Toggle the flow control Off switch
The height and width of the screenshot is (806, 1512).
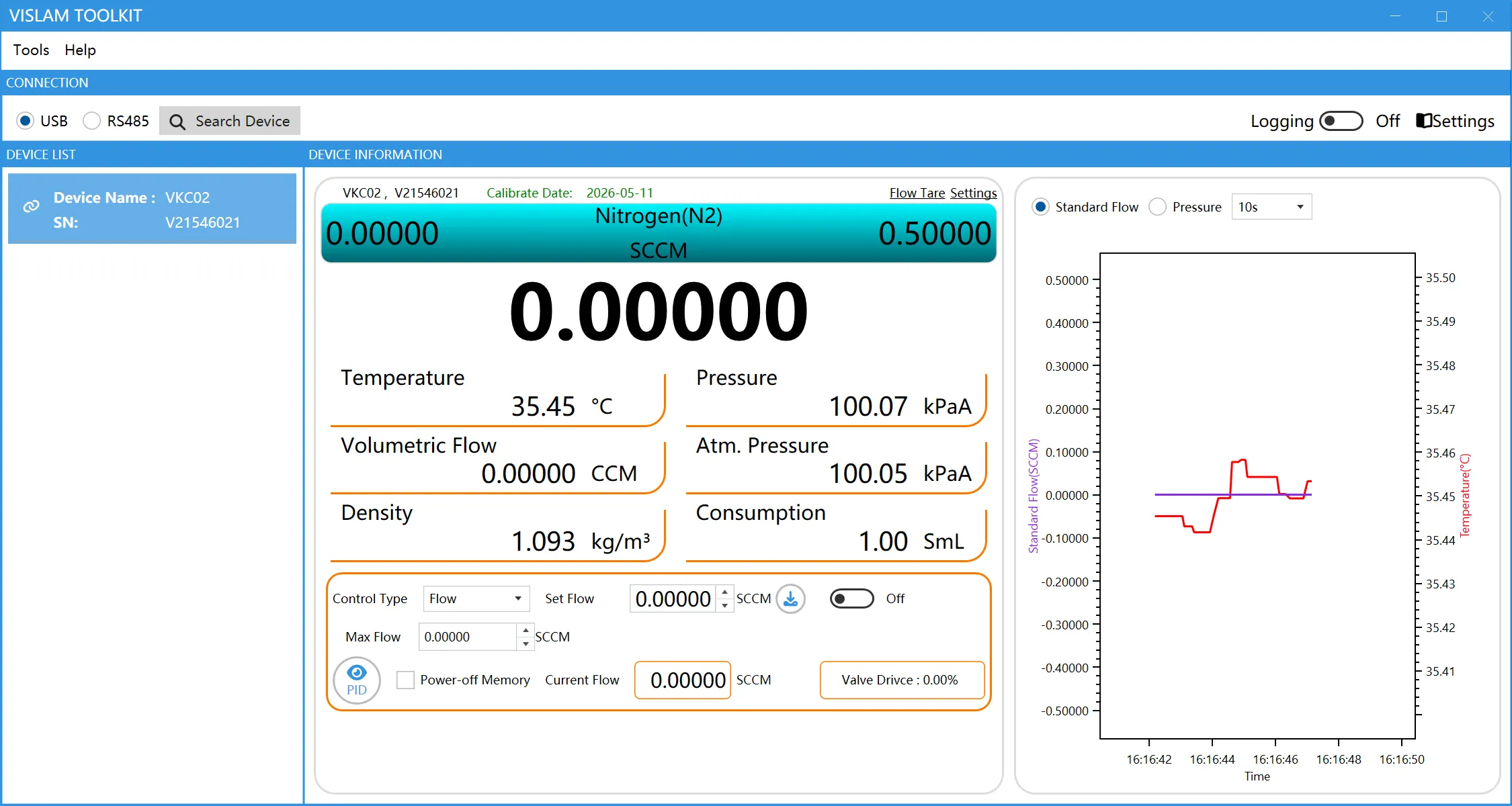point(851,598)
